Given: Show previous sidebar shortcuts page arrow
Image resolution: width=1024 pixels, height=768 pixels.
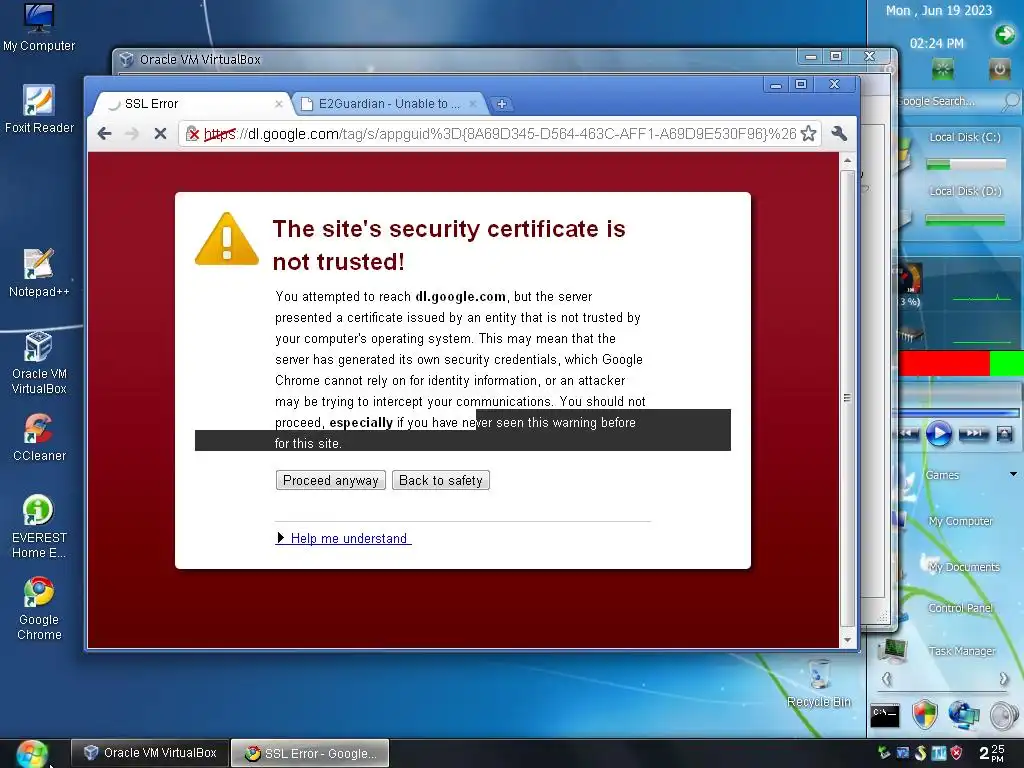Looking at the screenshot, I should click(886, 679).
